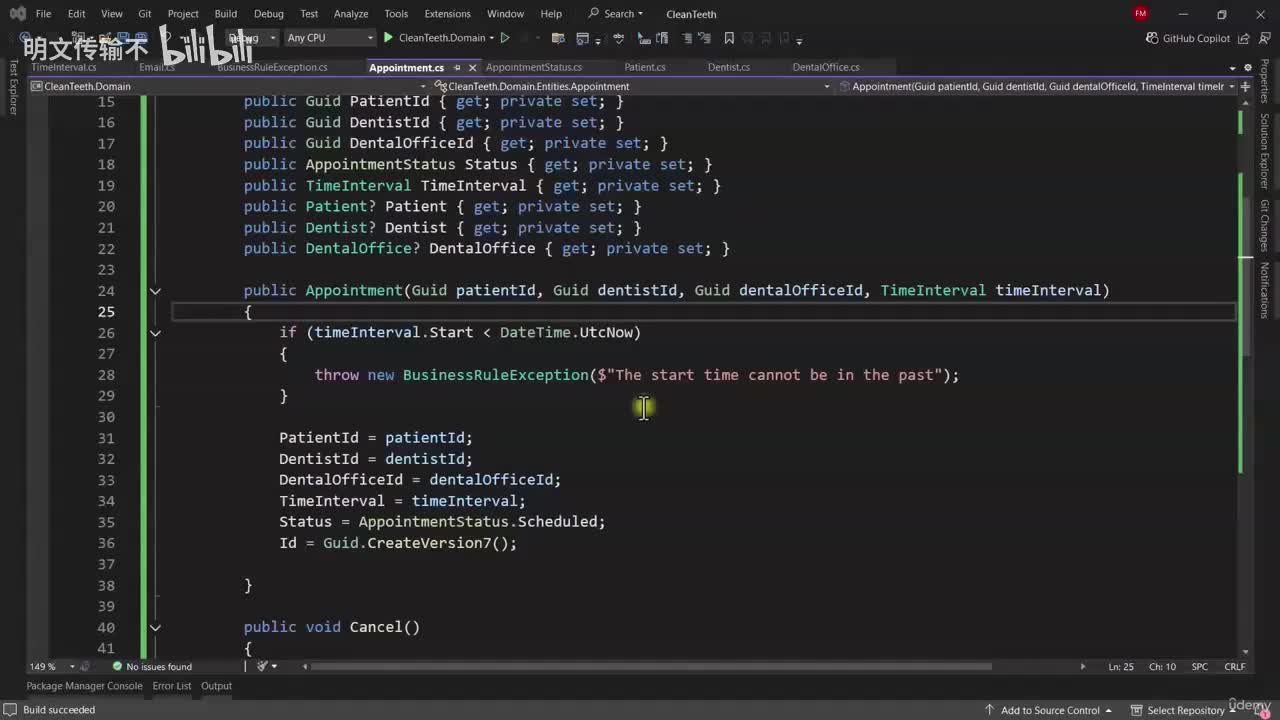Collapse the Appointment constructor outline

pyautogui.click(x=155, y=291)
